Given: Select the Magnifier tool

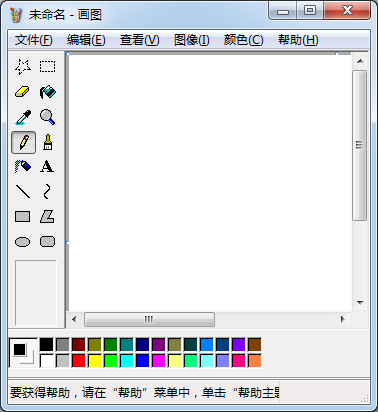Looking at the screenshot, I should click(x=48, y=117).
